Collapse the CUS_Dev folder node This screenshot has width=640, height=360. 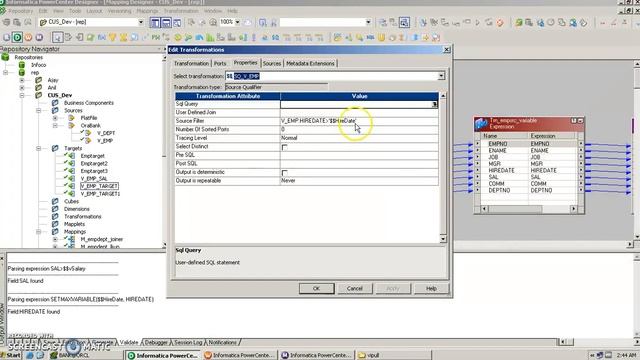coord(22,95)
